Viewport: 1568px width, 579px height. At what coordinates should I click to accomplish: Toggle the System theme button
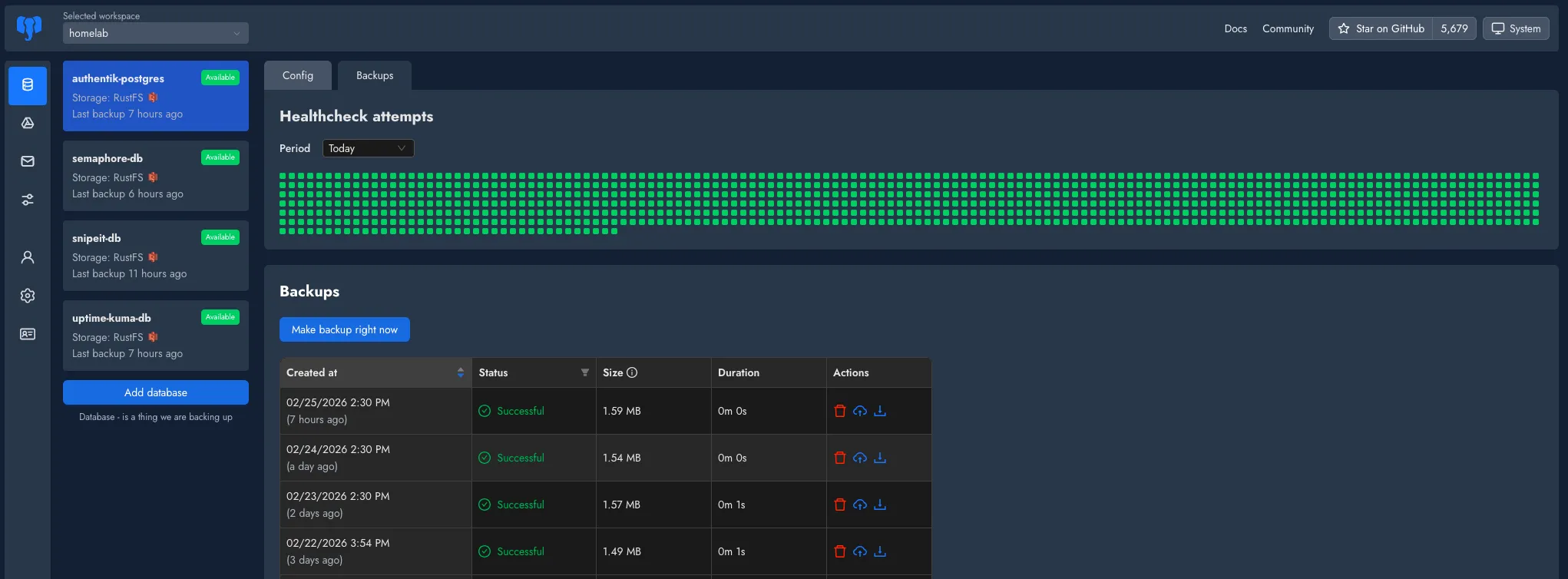(x=1515, y=28)
